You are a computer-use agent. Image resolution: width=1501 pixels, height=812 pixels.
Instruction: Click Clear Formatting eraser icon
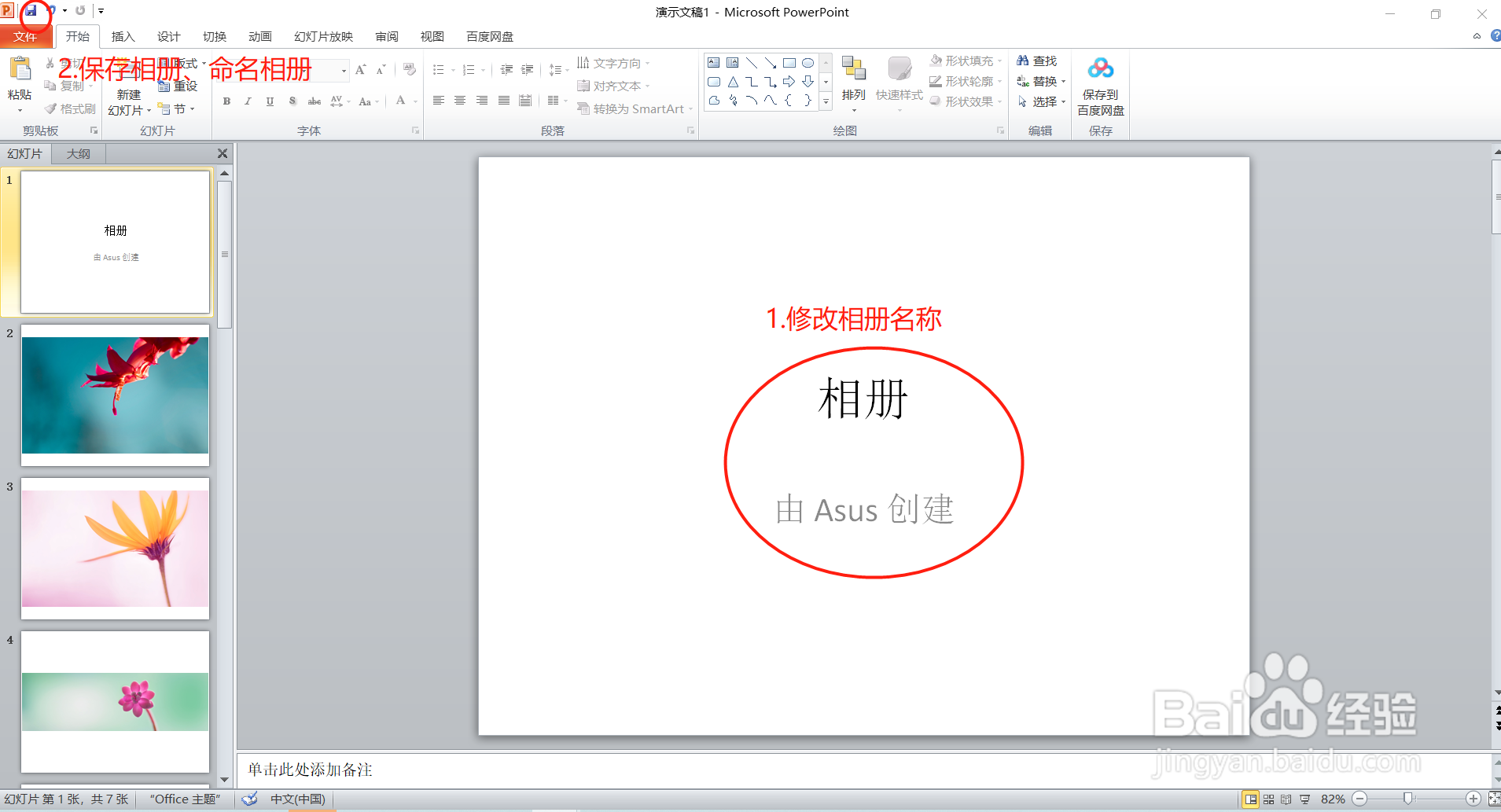[410, 70]
